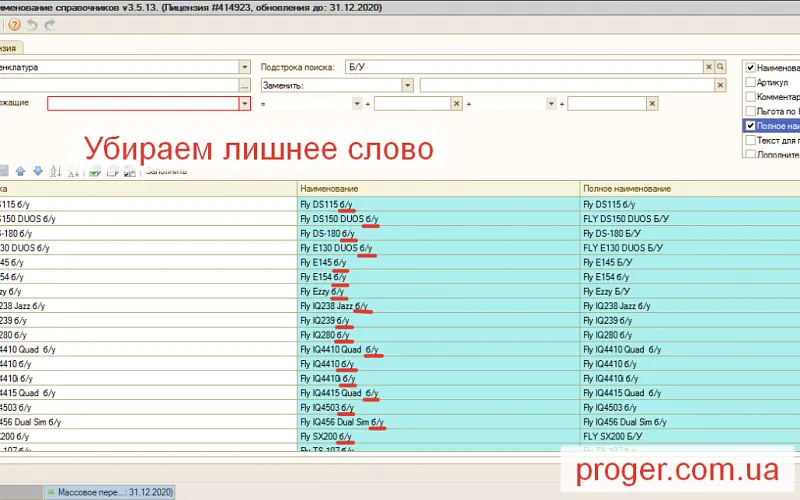Click the redo arrow icon
Screen dimensions: 800x500
(49, 24)
